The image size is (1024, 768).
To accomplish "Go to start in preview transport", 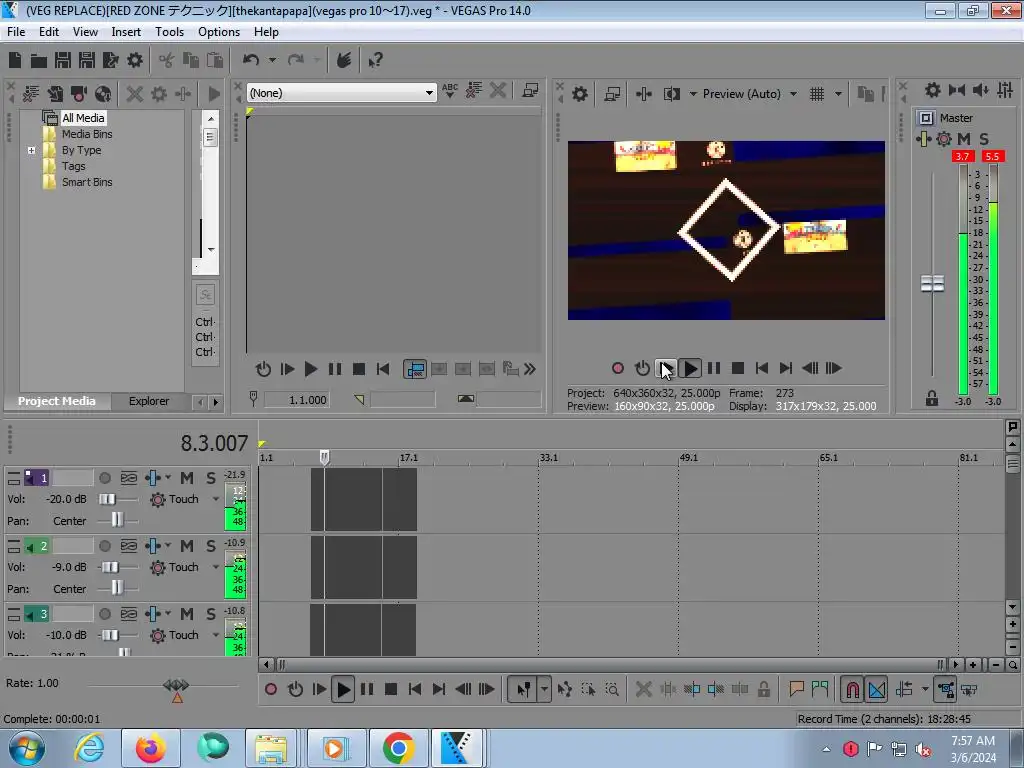I will coord(761,368).
